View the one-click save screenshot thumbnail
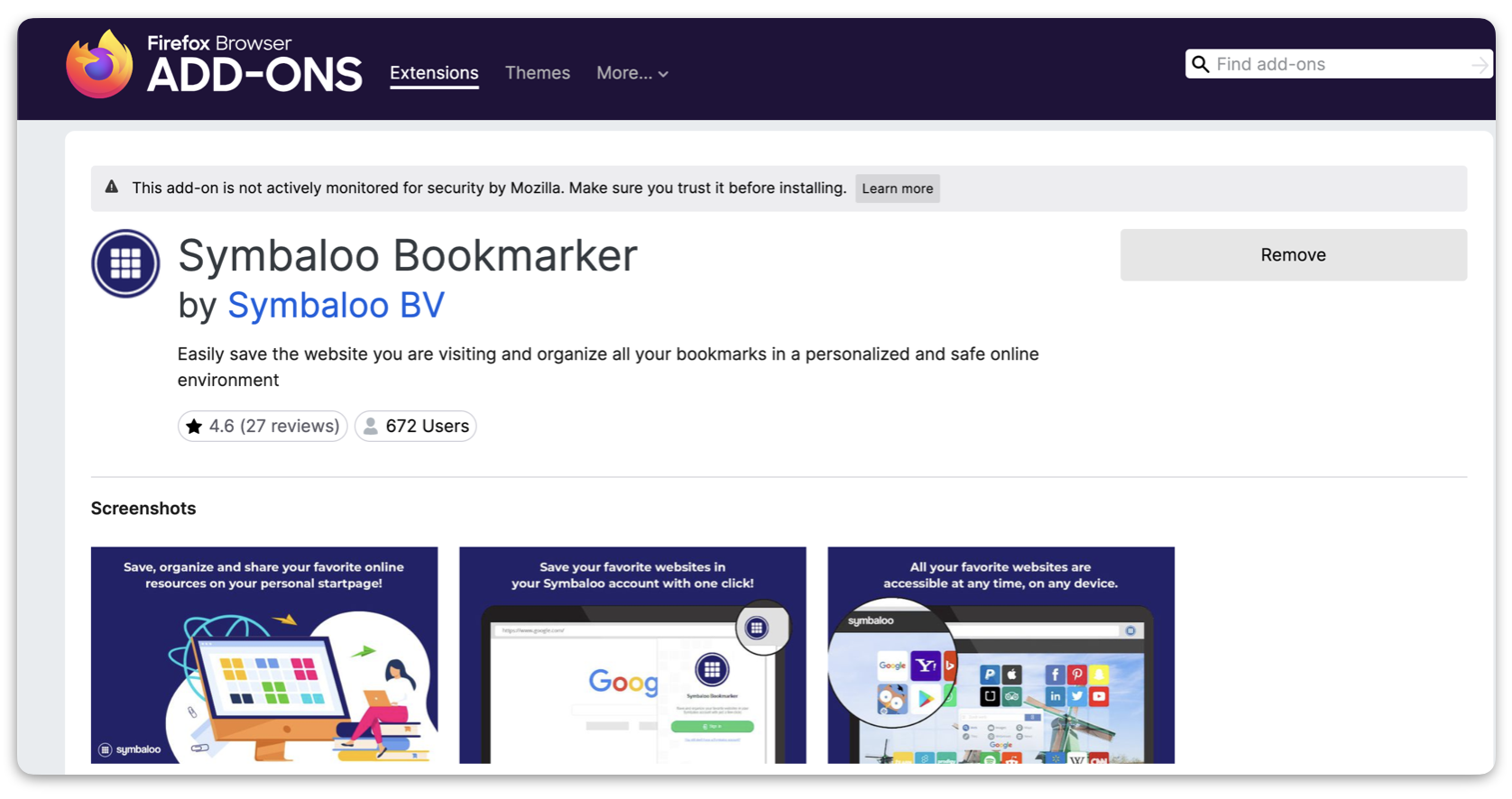1512x799 pixels. (632, 655)
